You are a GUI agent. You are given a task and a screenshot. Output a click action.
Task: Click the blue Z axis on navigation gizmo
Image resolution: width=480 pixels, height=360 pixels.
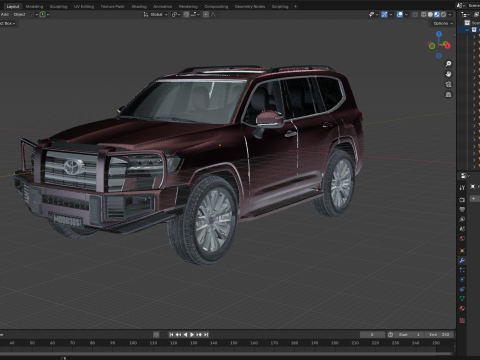(x=439, y=34)
